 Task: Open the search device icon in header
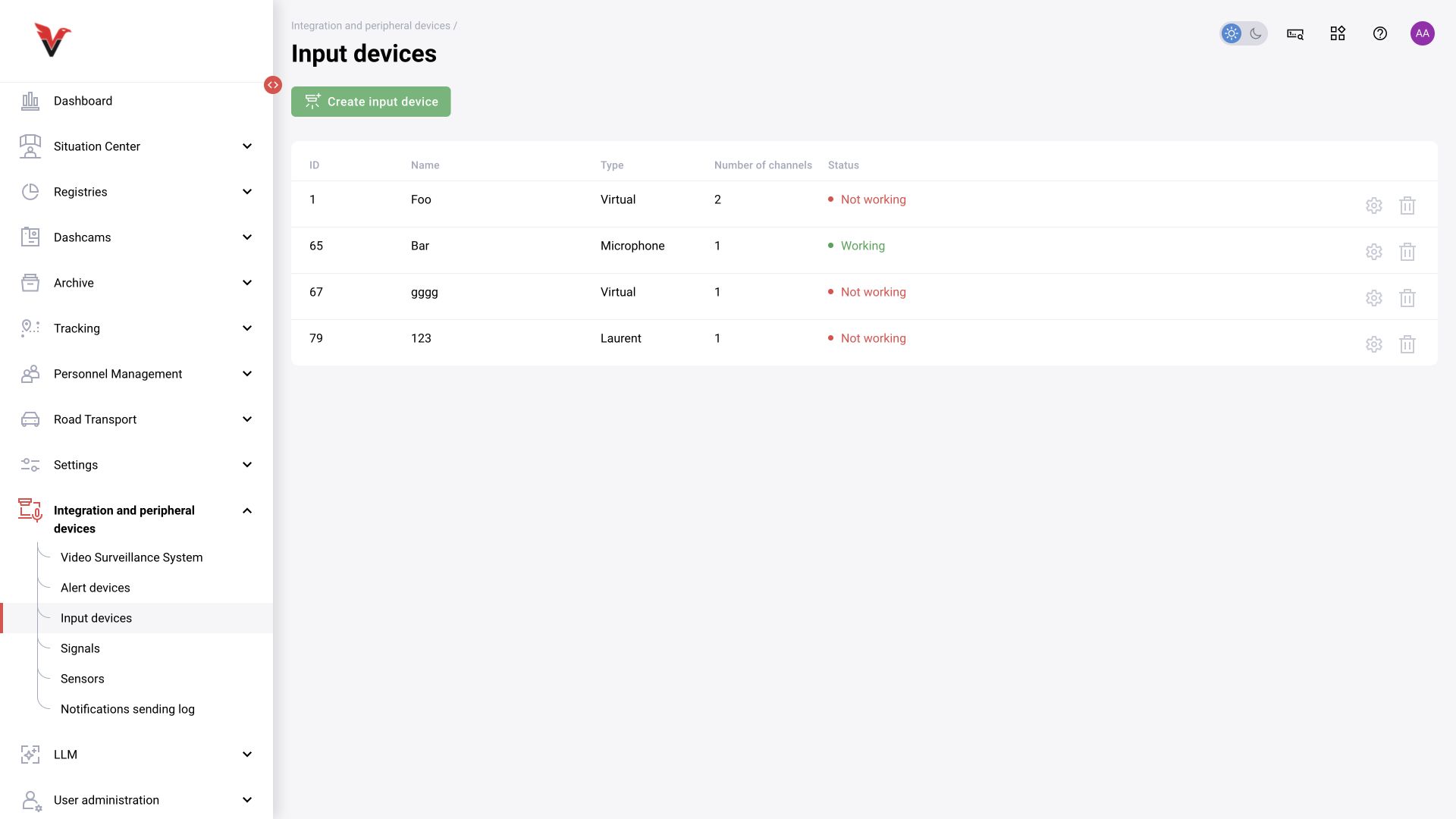[1294, 33]
